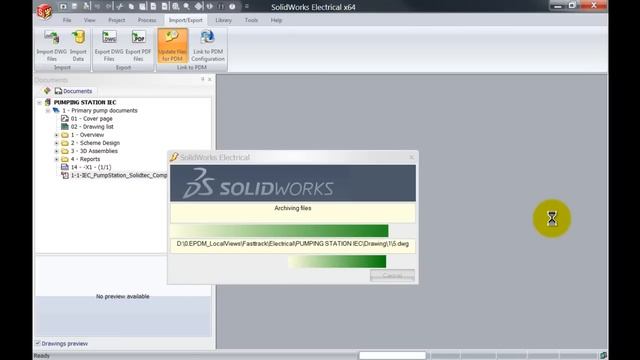Select Export DWG Files in the ribbon
Viewport: 640px width, 360px height.
tap(109, 45)
